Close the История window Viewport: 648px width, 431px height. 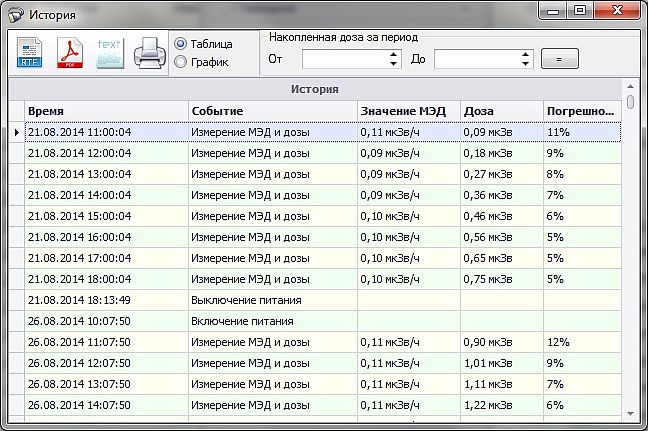point(617,11)
